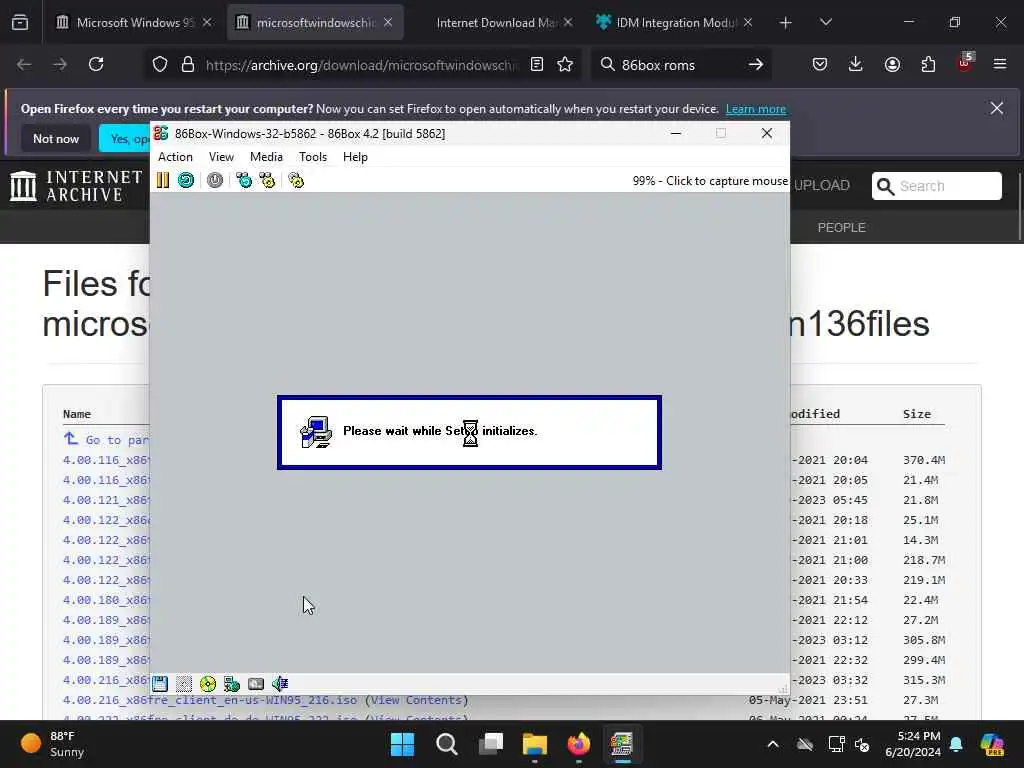Image resolution: width=1024 pixels, height=768 pixels.
Task: Open the weather widget 88°F Sunny
Action: point(54,744)
